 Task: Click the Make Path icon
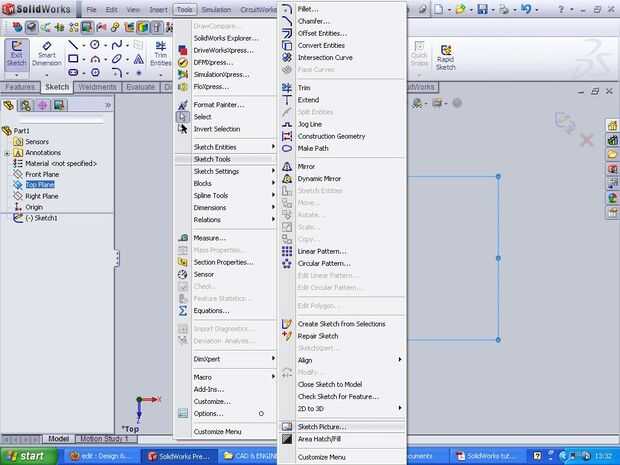(x=287, y=148)
